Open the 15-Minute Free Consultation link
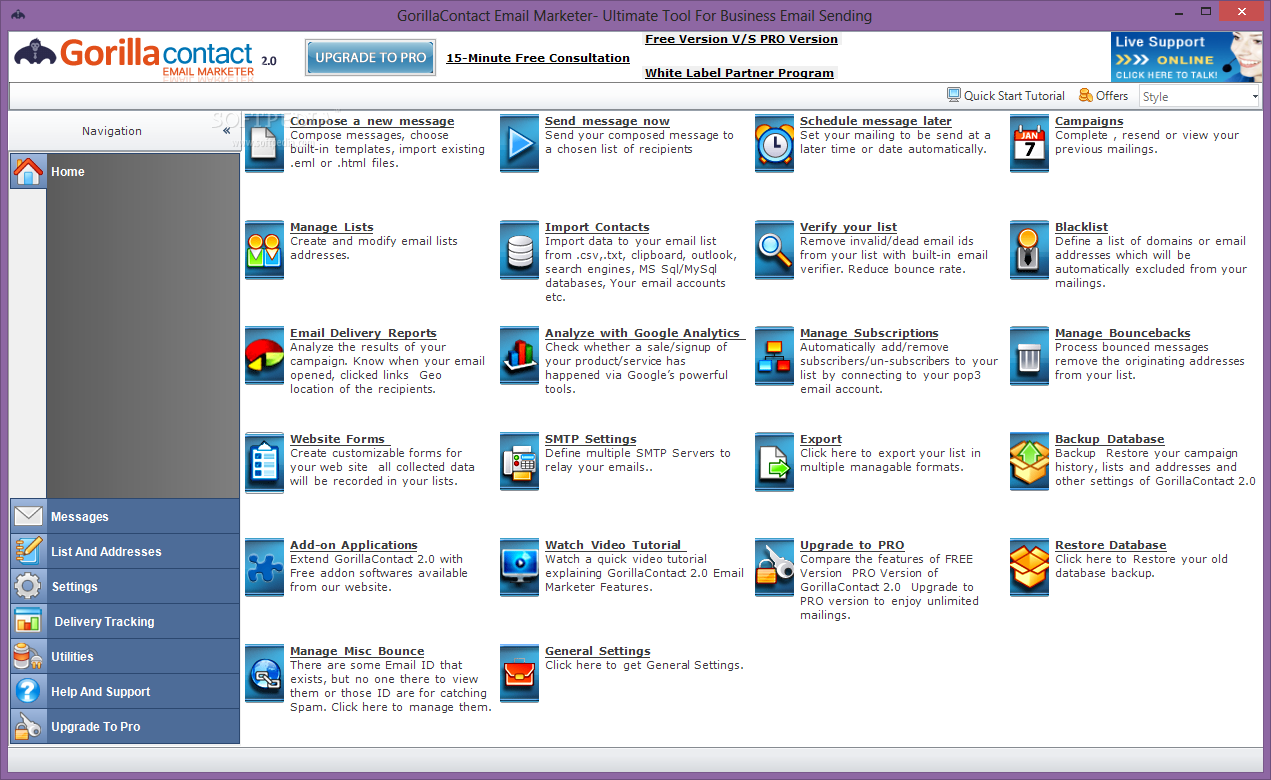 coord(538,58)
